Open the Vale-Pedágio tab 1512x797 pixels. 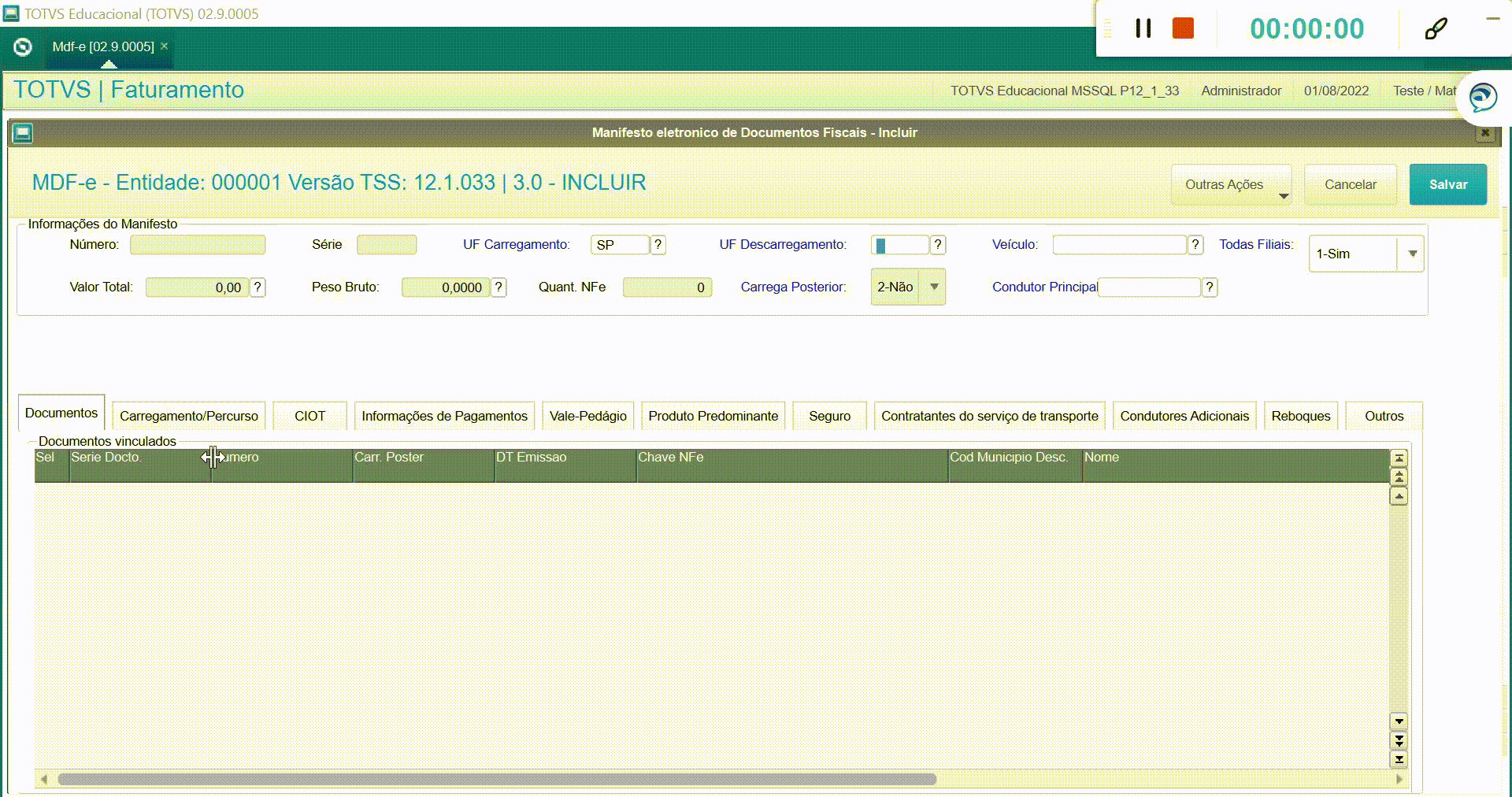tap(588, 416)
